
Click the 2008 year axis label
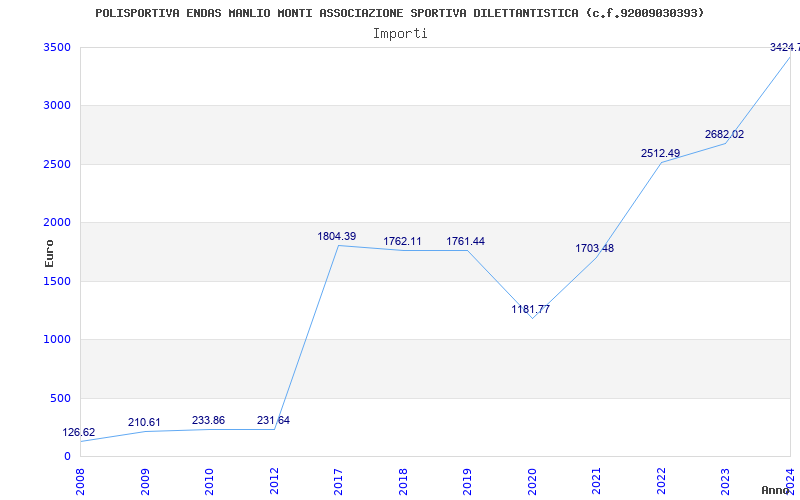click(80, 481)
